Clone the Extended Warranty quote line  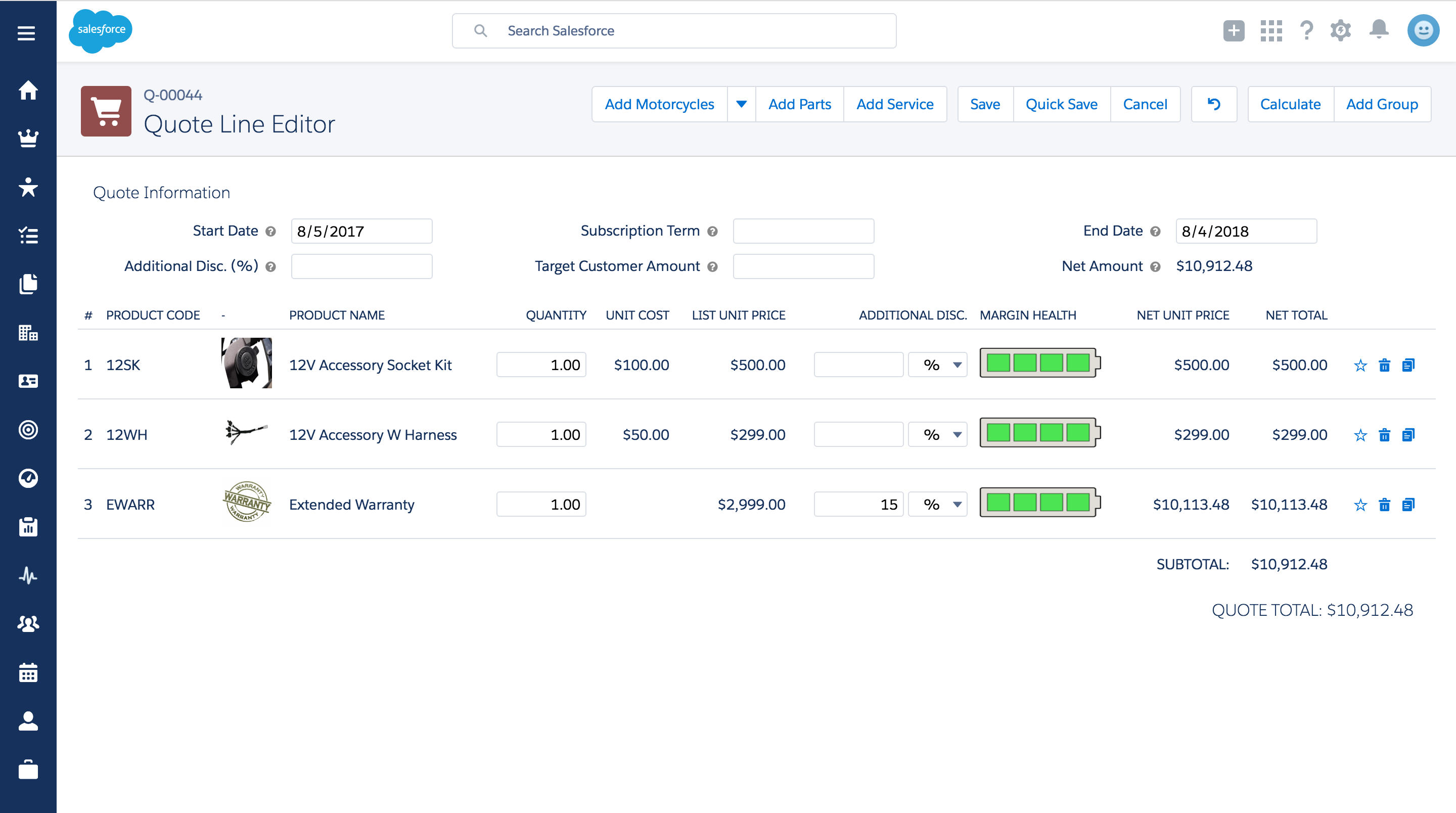tap(1408, 504)
